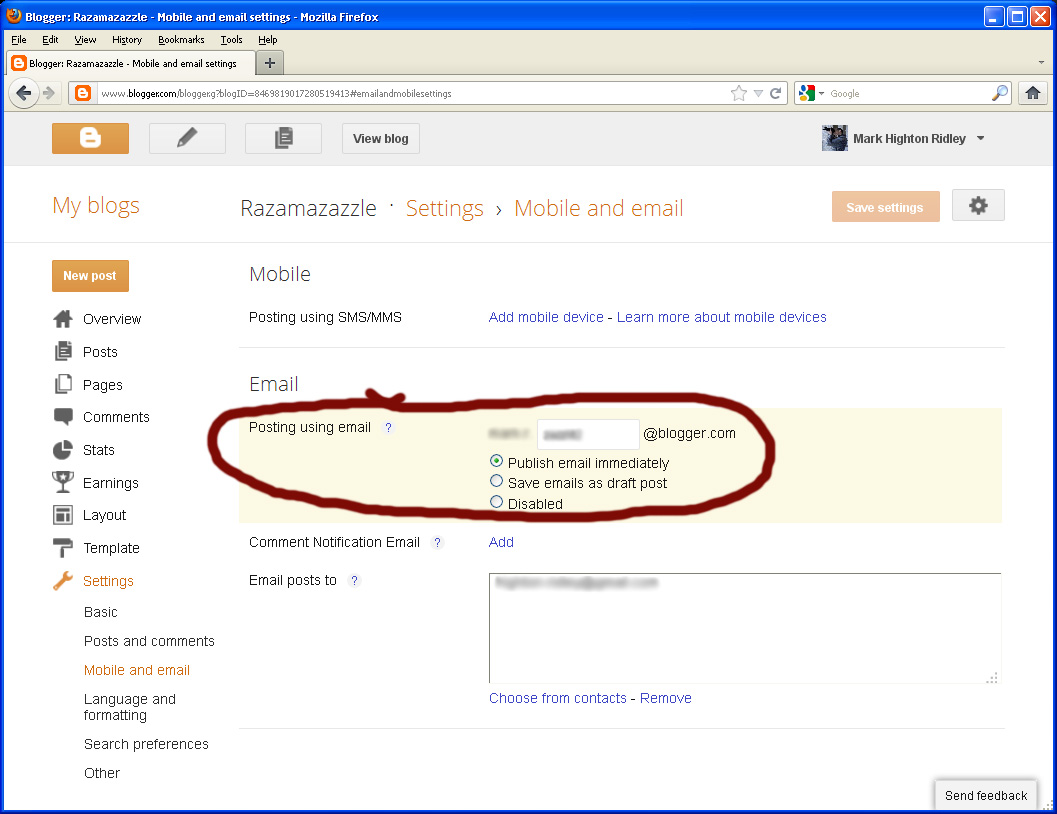Select the Blogger Razamazazzle browser tab
Screen dimensions: 1057x814
click(x=131, y=63)
